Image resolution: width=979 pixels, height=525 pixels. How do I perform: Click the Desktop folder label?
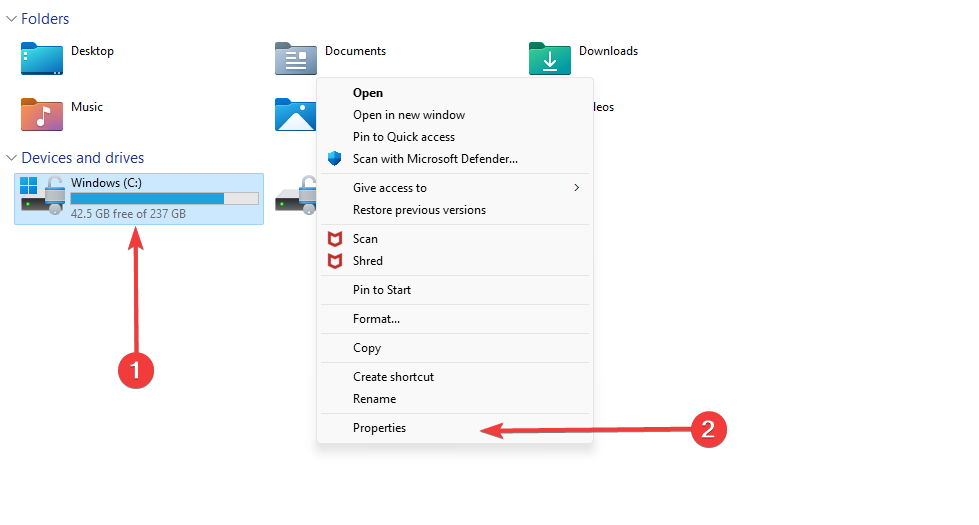click(x=92, y=51)
